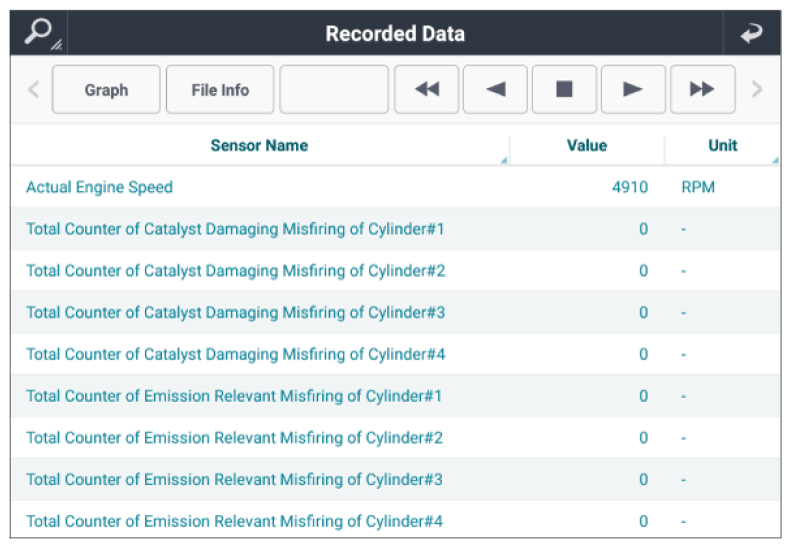Select Emission Relevant Misfiring of Cylinder#4 row
This screenshot has height=548, width=791.
point(234,521)
